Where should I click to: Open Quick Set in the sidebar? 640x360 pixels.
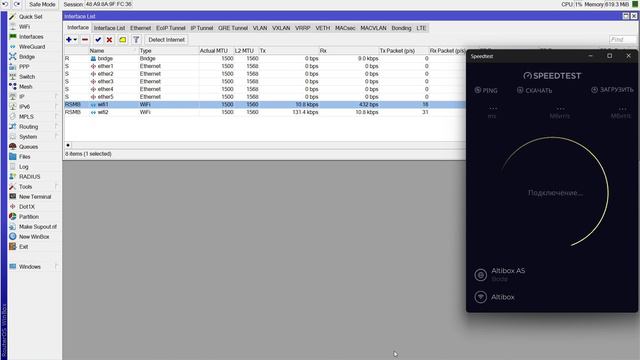[30, 17]
